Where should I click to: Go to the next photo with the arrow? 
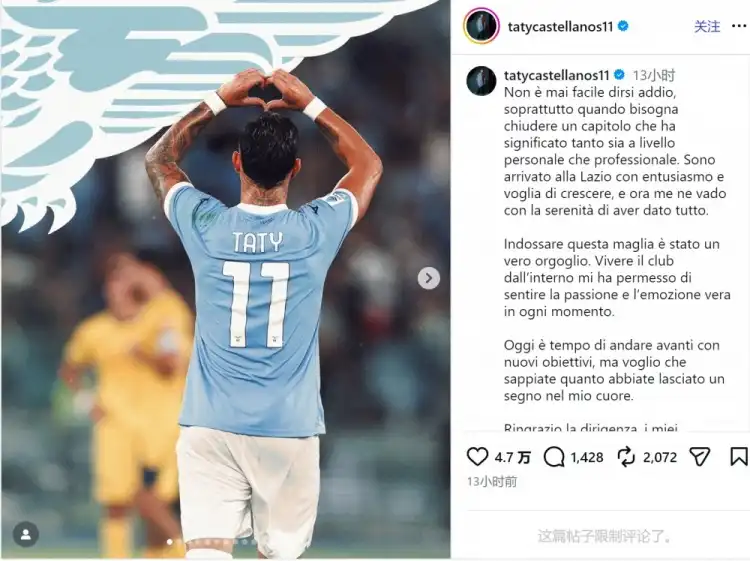[x=429, y=278]
